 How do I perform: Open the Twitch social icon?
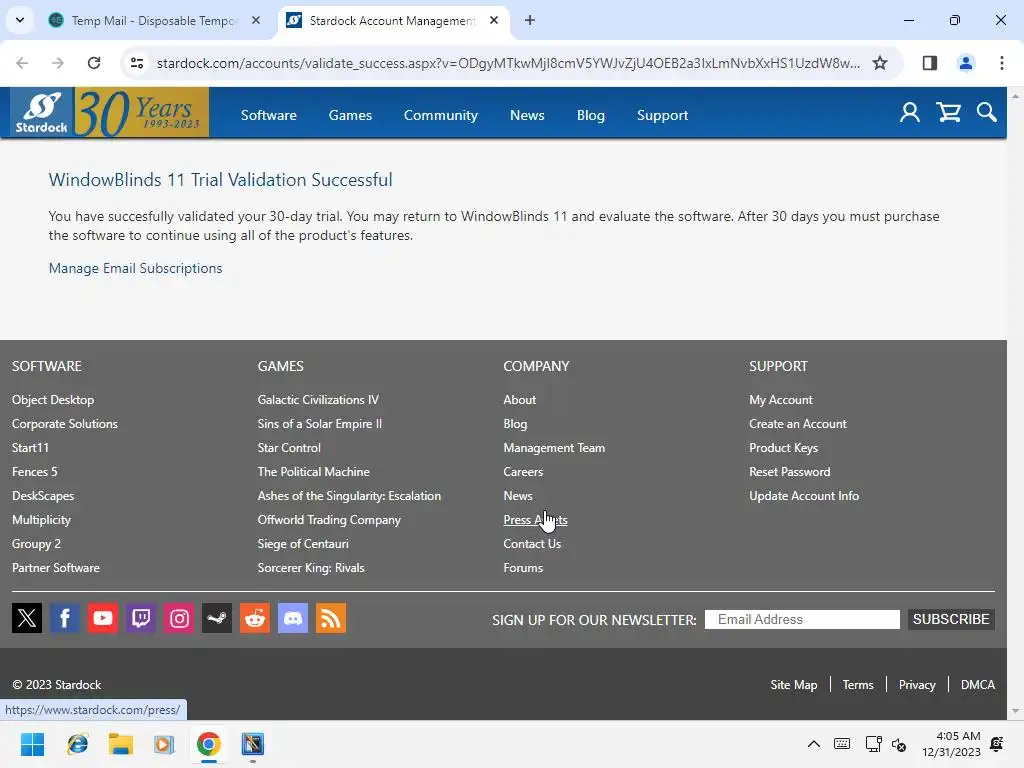tap(141, 618)
